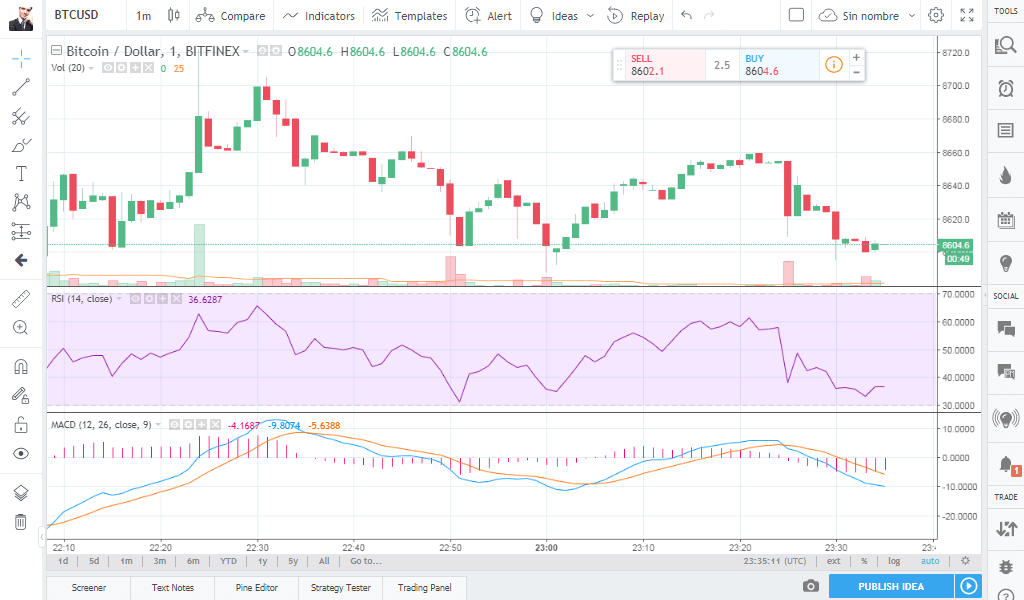Image resolution: width=1024 pixels, height=600 pixels.
Task: Take a chart snapshot with the camera
Action: pyautogui.click(x=810, y=587)
